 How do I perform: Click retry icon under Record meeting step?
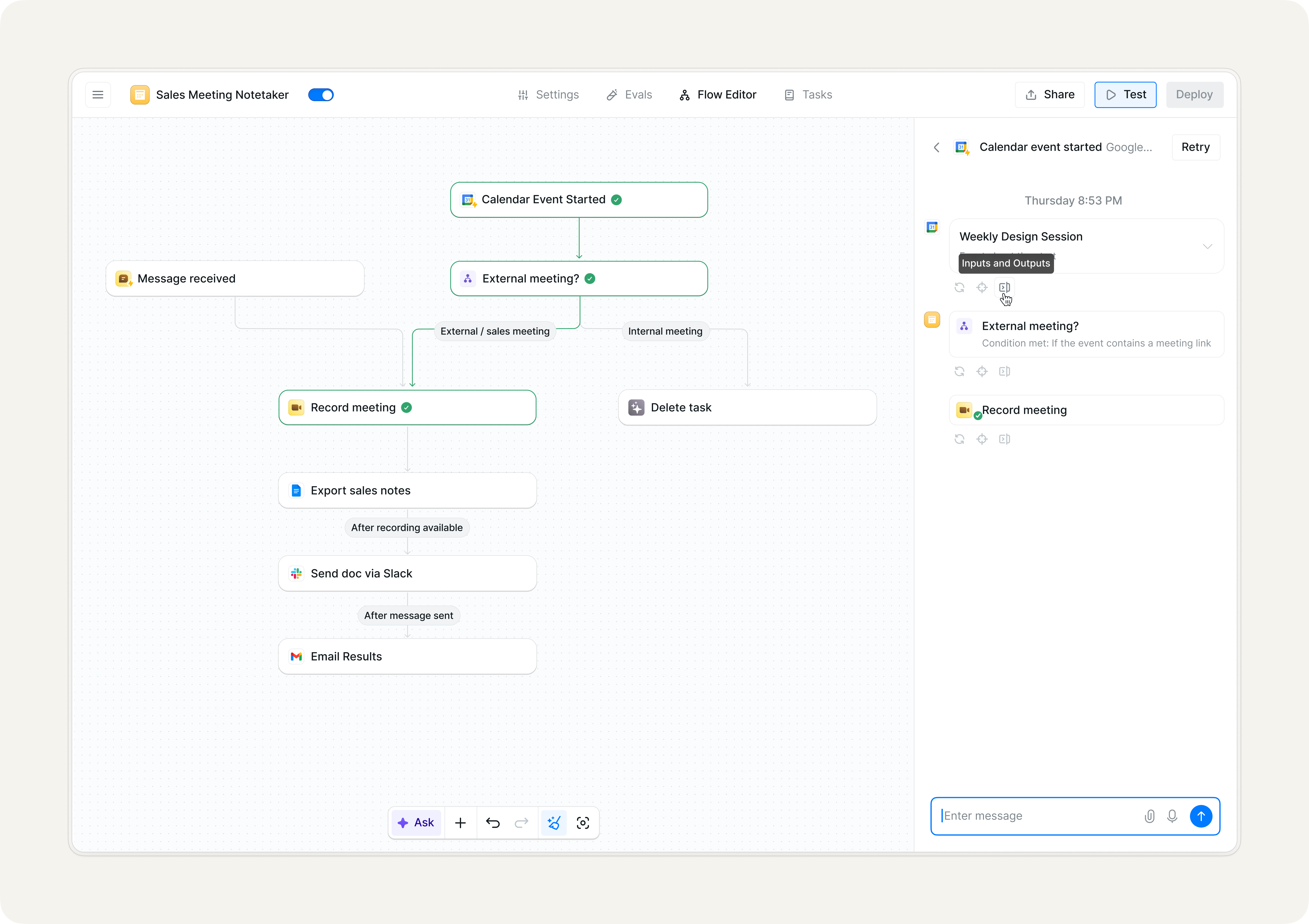click(x=960, y=439)
